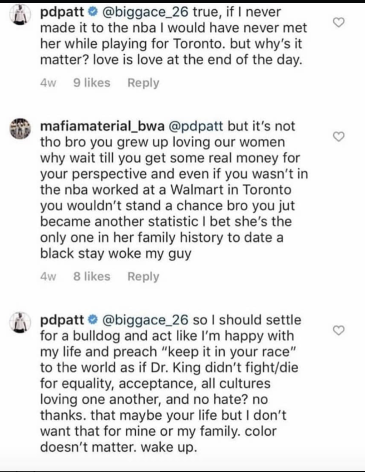
Task: Click verified badge on first pdpatt comment
Action: tap(92, 13)
